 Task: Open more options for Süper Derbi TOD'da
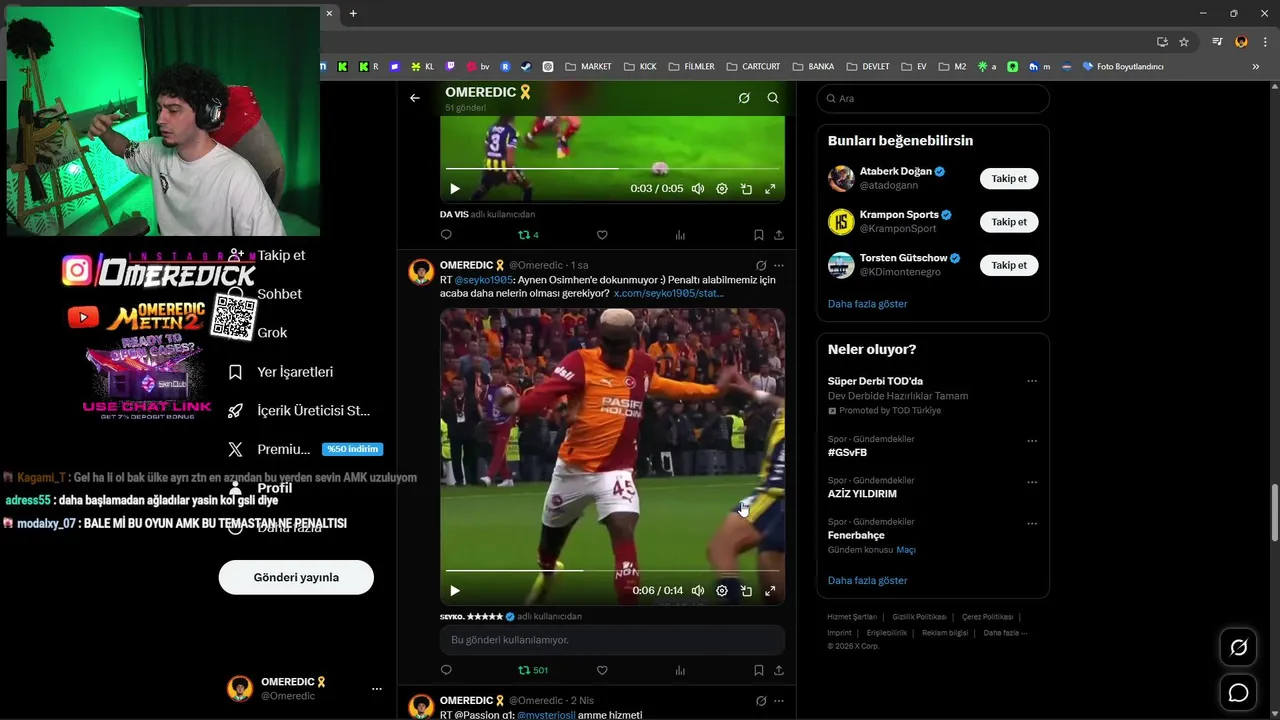click(x=1032, y=381)
